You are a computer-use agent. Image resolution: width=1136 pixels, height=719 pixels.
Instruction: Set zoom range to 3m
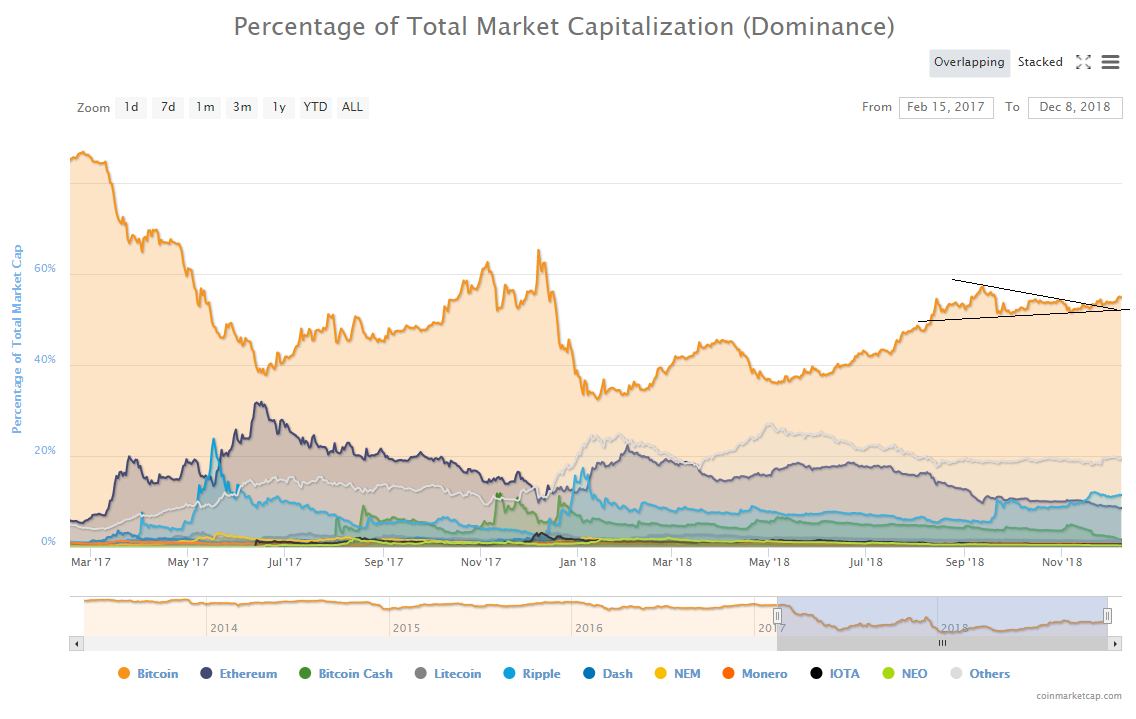click(242, 107)
